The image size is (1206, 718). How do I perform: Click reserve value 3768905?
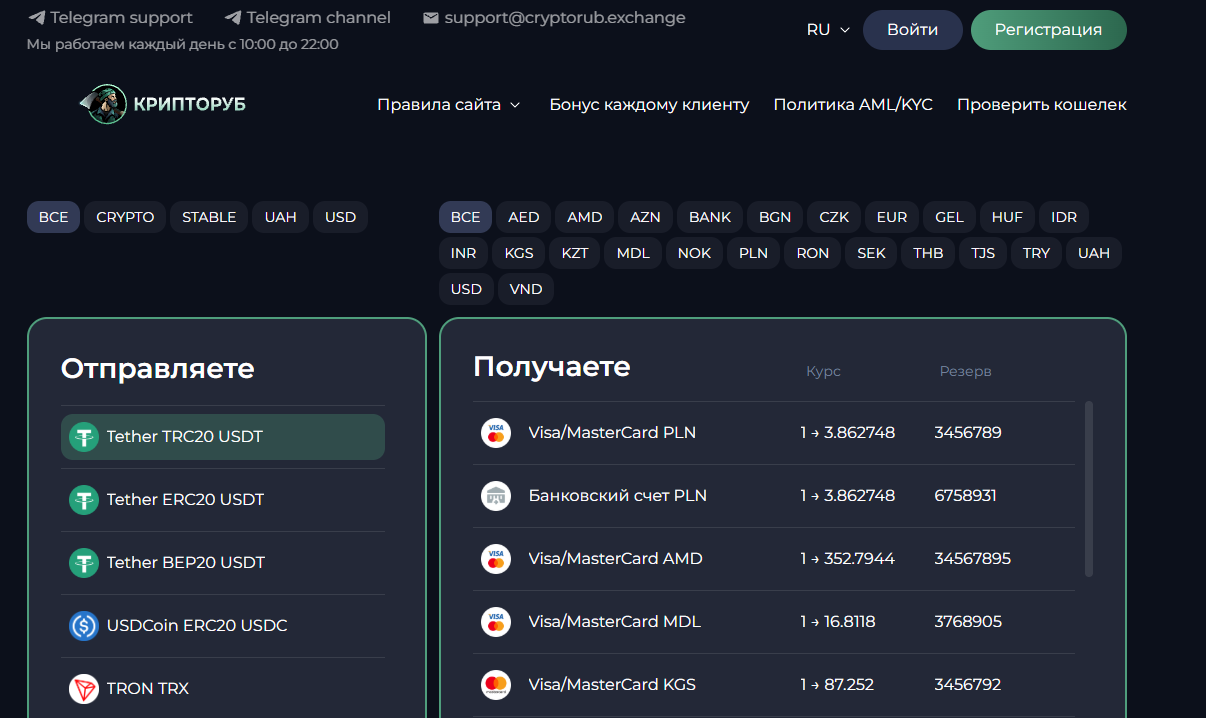pyautogui.click(x=968, y=621)
